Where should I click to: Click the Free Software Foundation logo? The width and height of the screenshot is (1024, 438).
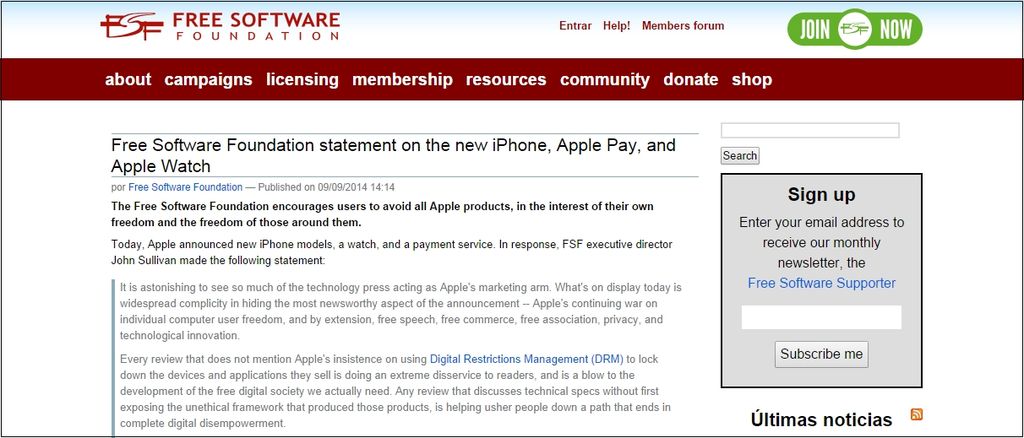(x=220, y=26)
